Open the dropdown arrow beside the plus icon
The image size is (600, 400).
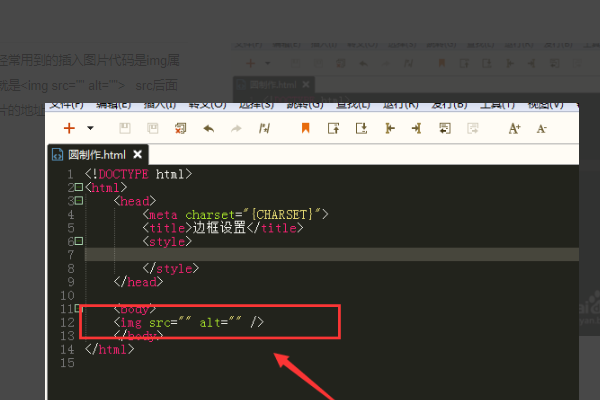(x=90, y=128)
